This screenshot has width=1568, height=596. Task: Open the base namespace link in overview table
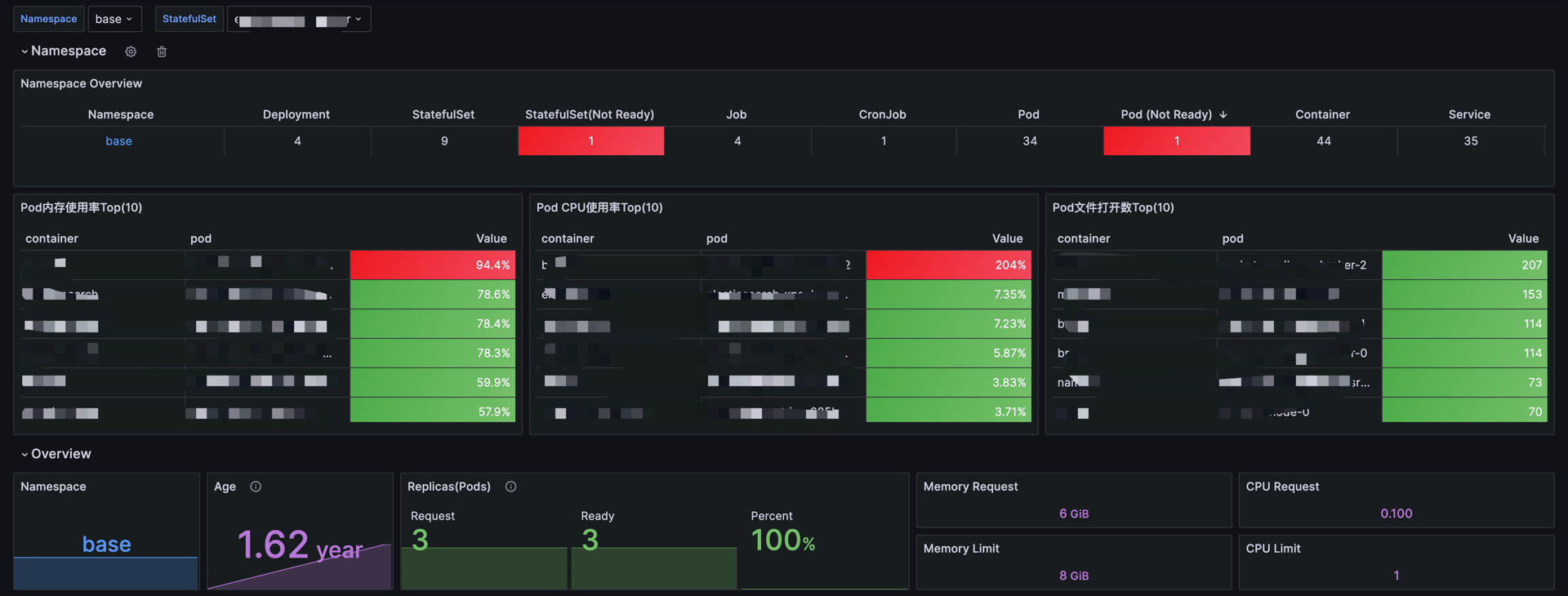point(118,141)
